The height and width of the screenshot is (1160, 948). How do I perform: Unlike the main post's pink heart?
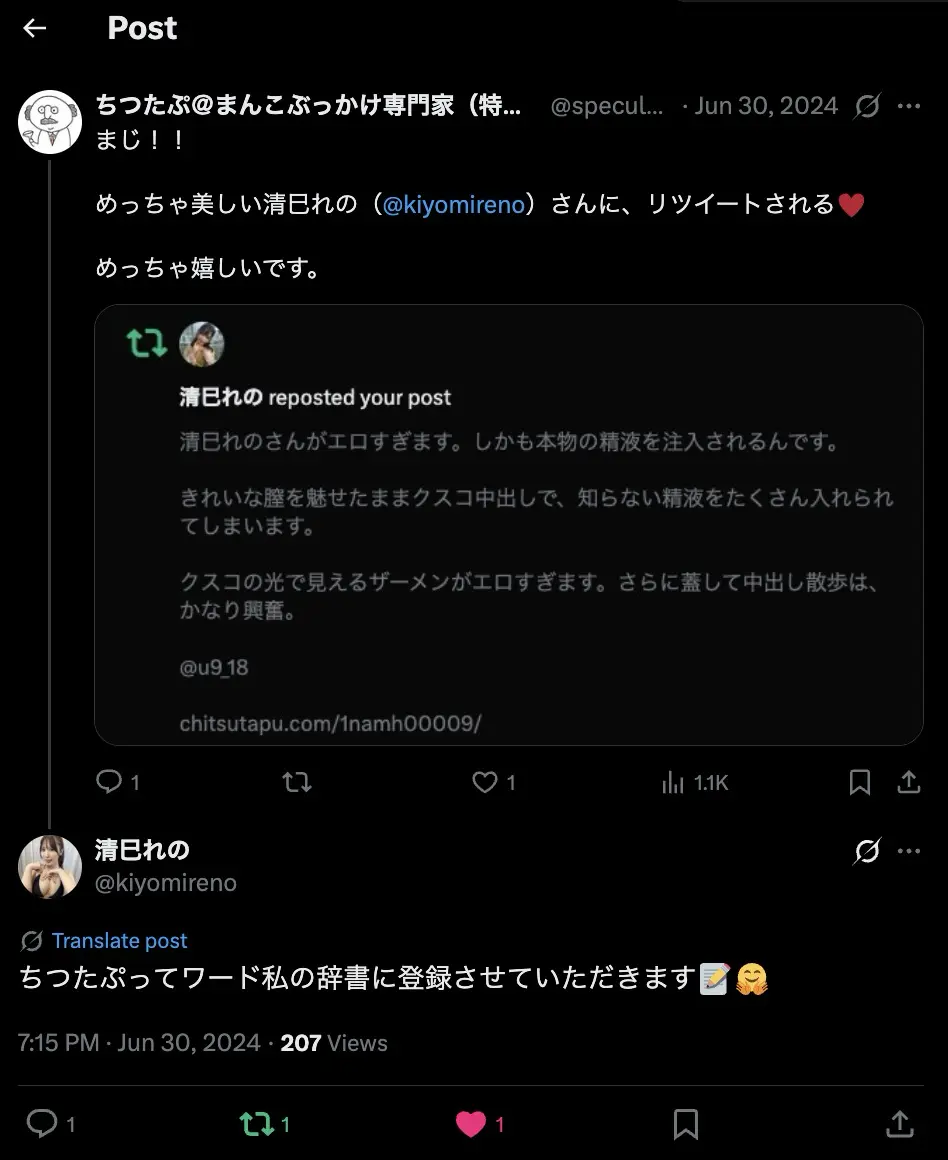pyautogui.click(x=471, y=1124)
